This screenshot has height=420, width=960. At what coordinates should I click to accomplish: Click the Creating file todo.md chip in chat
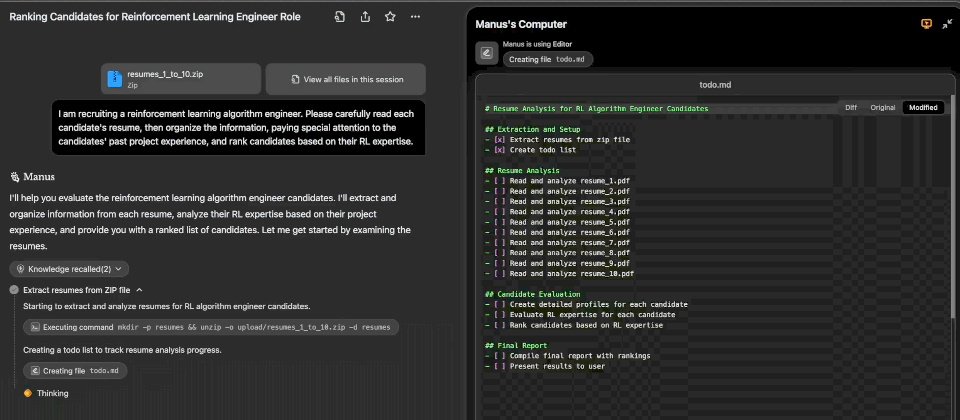pos(75,371)
